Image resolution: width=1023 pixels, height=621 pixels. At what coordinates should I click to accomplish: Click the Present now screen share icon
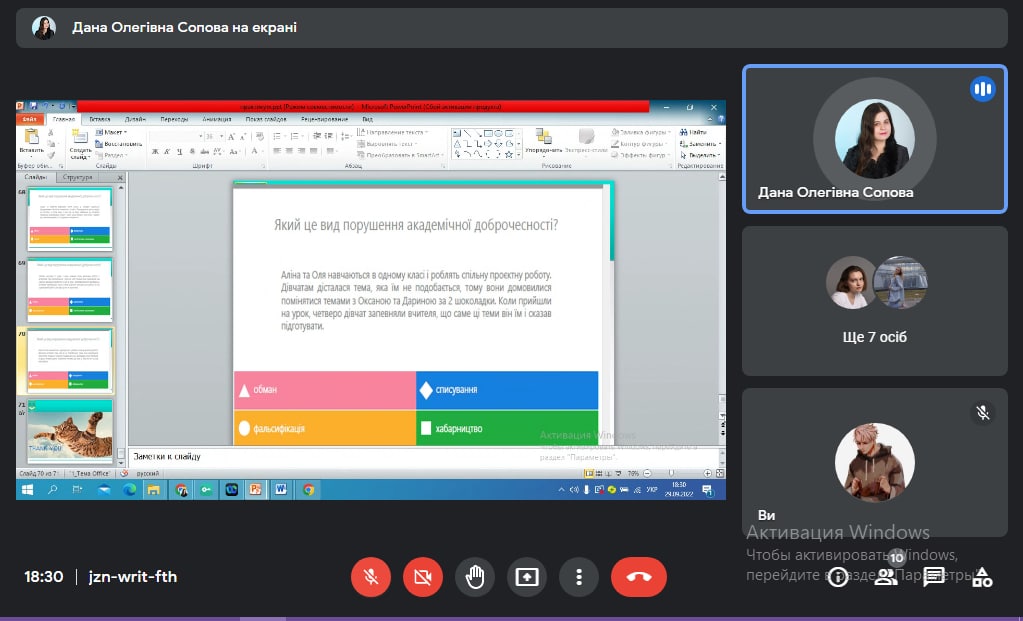[527, 577]
